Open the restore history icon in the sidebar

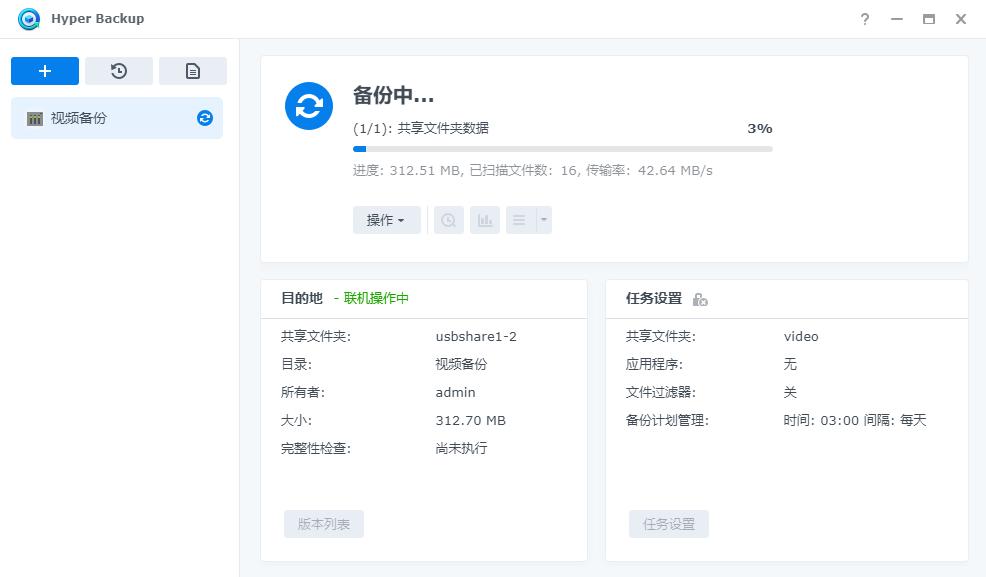coord(118,70)
